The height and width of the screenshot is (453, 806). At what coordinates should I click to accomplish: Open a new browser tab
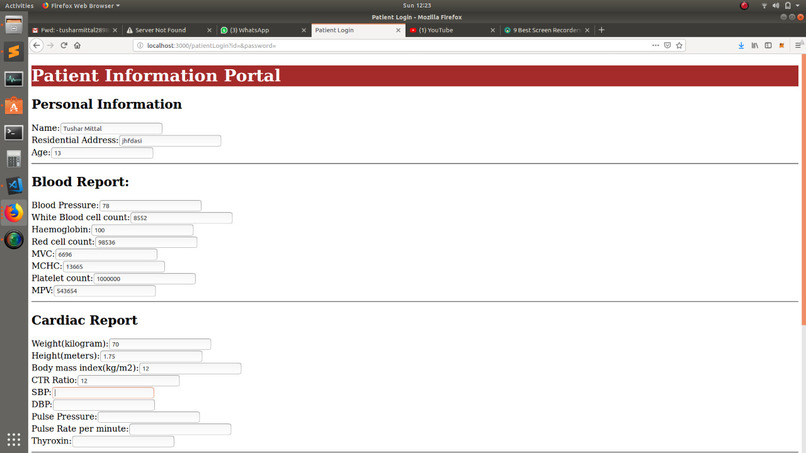pos(601,30)
